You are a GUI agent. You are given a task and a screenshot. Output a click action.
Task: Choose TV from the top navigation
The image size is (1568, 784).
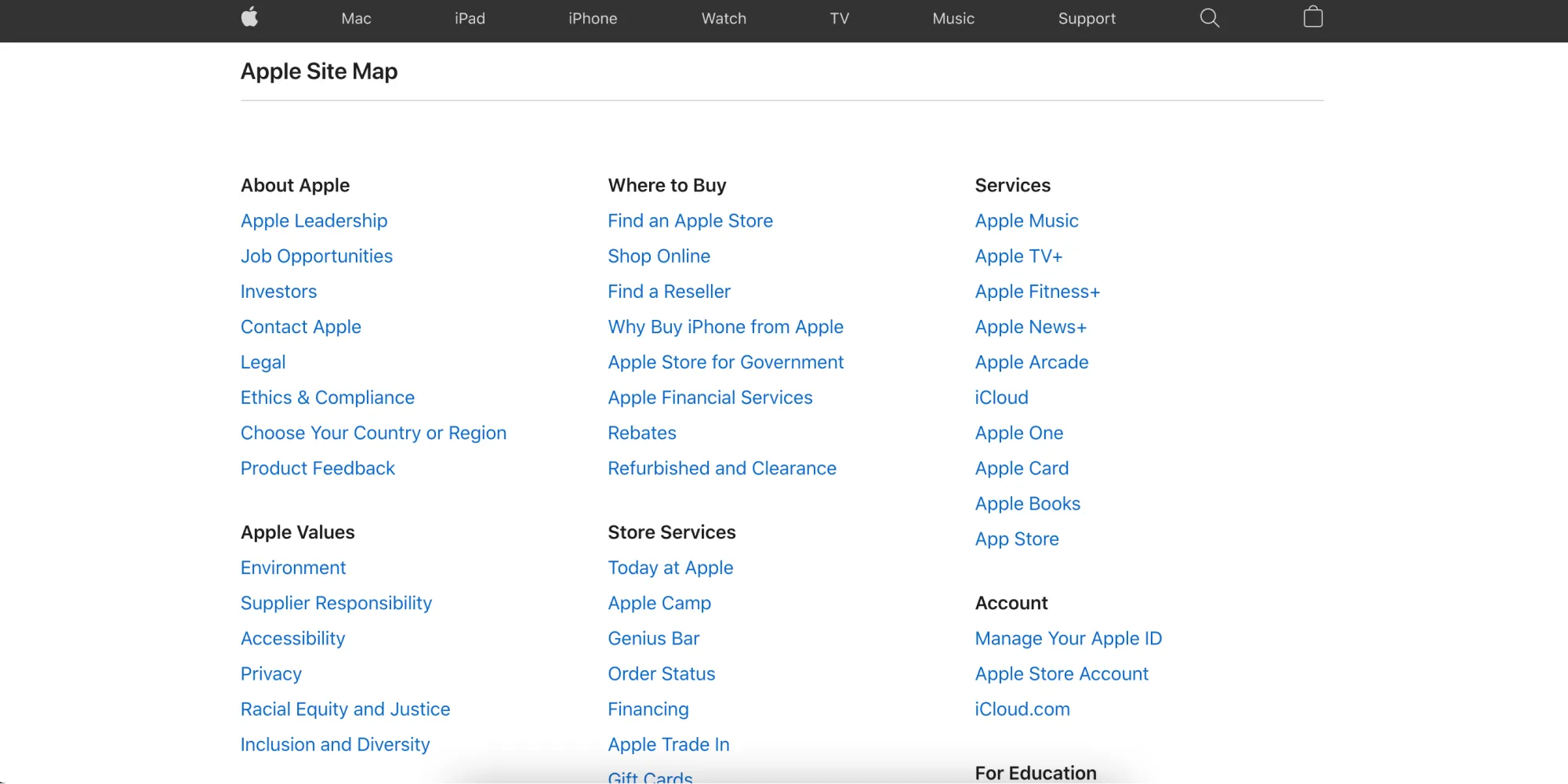(840, 18)
